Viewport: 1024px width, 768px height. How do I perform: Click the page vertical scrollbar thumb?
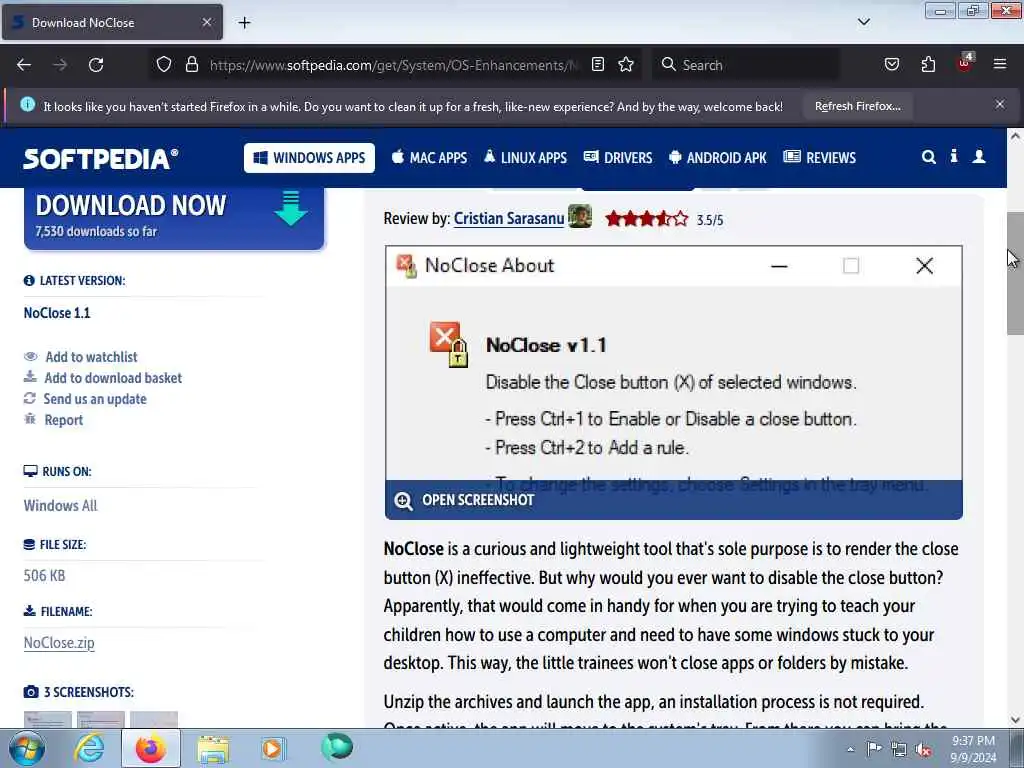point(1015,273)
